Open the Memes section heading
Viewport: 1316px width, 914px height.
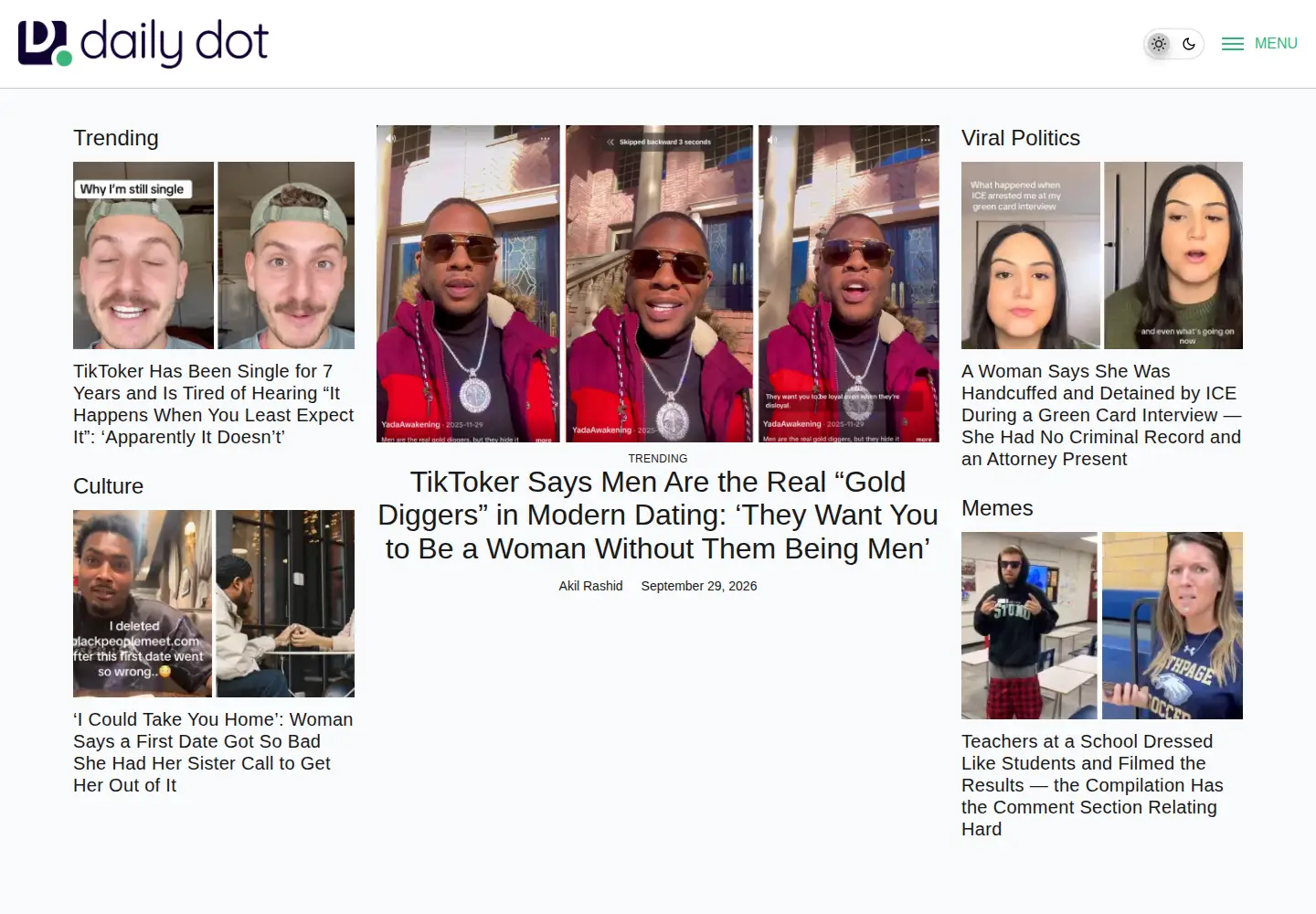click(x=997, y=508)
